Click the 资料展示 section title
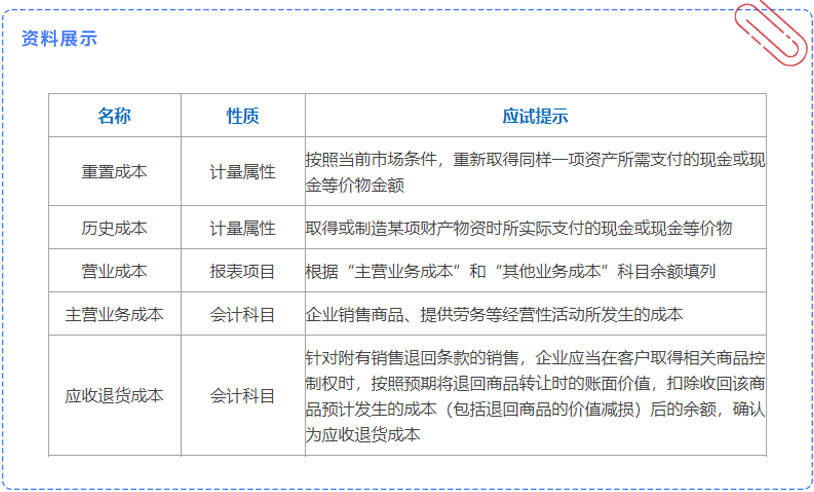 pos(59,38)
